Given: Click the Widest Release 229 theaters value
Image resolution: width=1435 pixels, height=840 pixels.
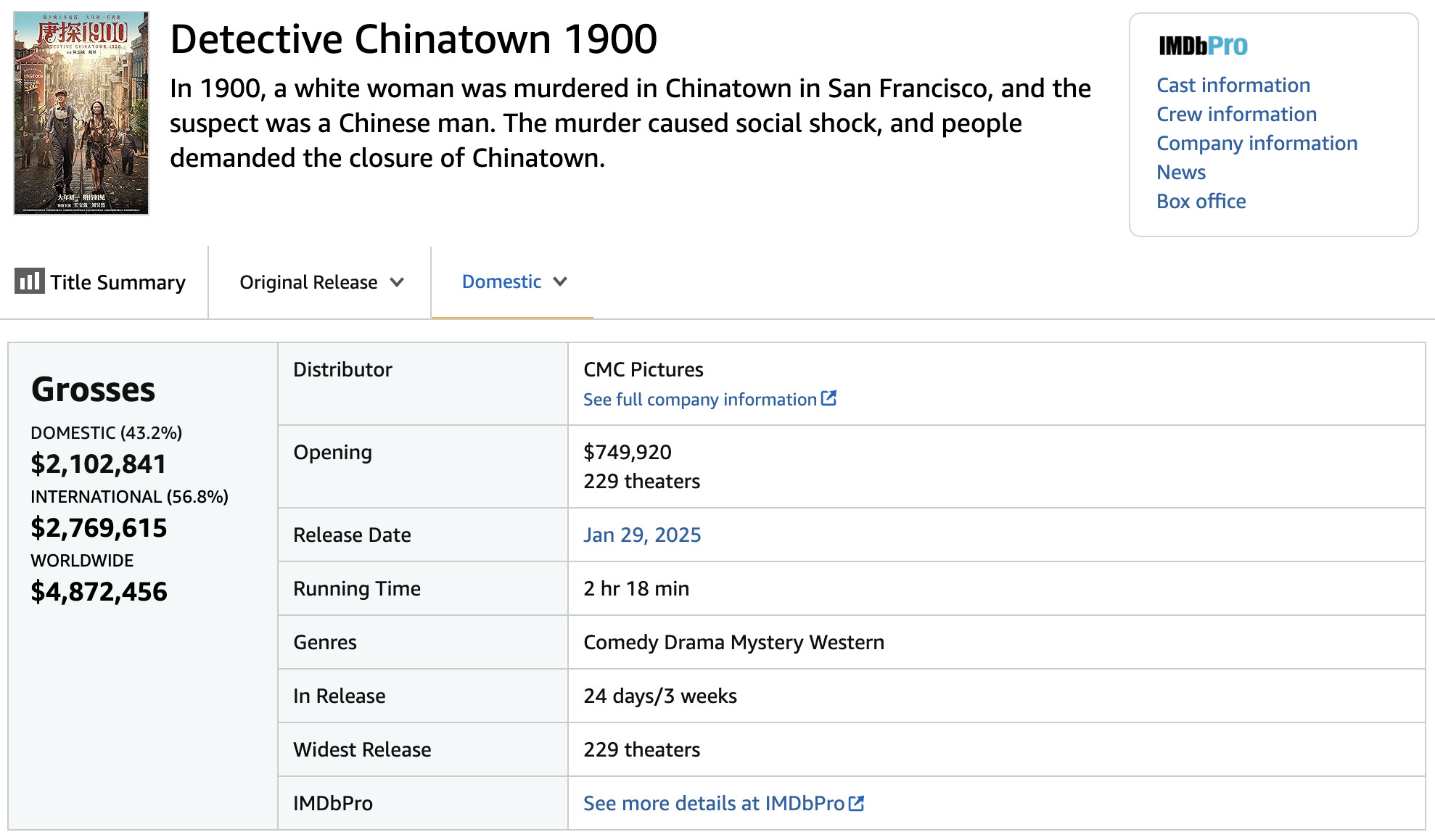Looking at the screenshot, I should (x=642, y=749).
